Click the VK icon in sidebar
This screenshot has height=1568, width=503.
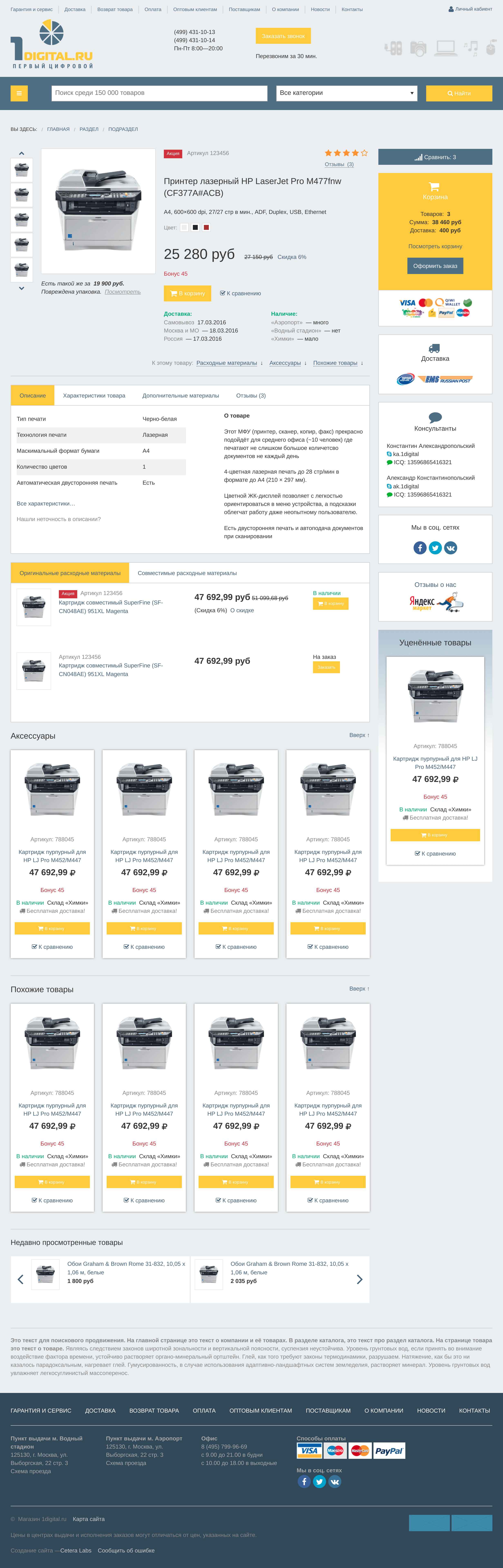(x=451, y=548)
